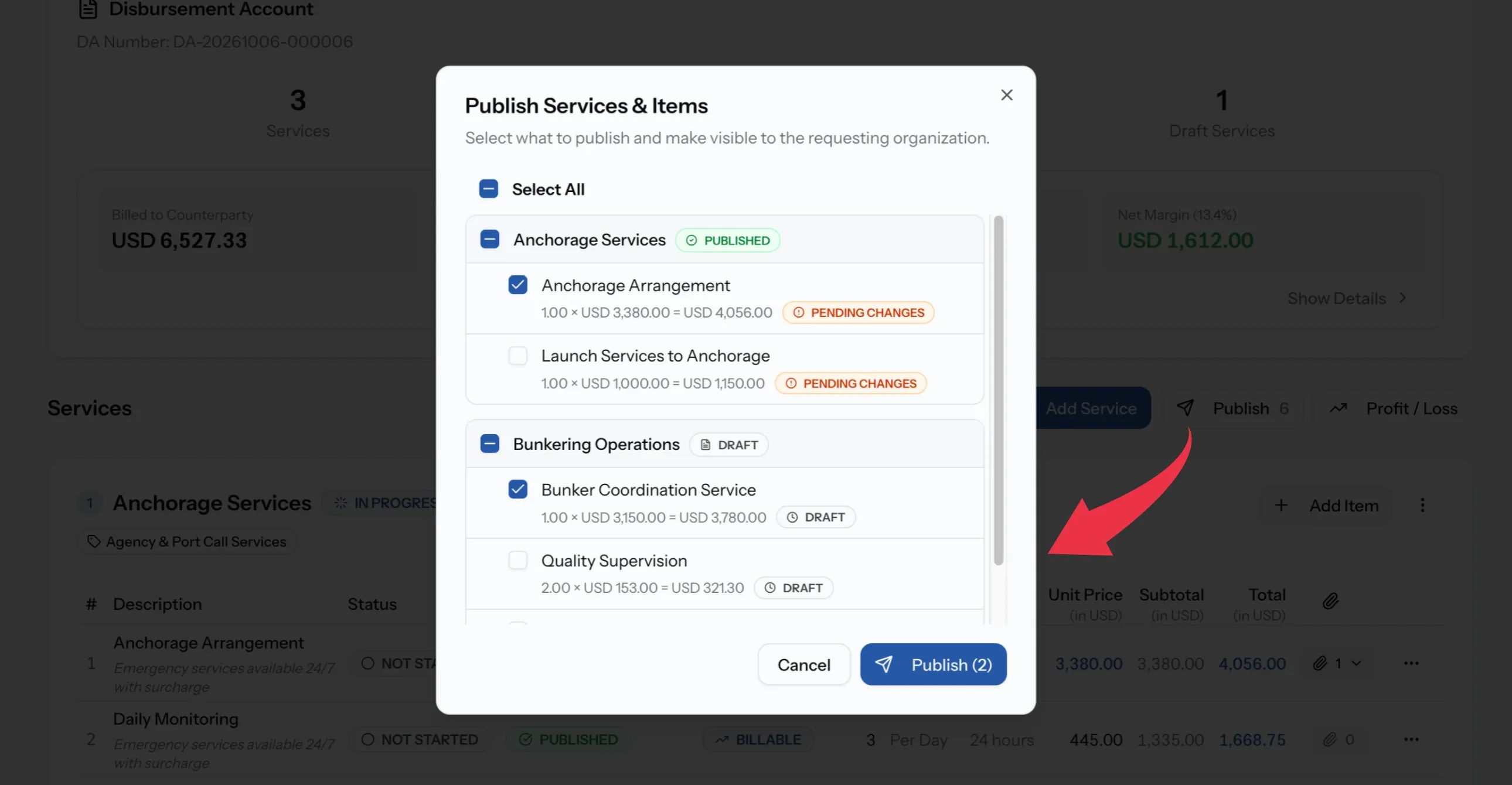Click NOT STARTED status on Daily Monitoring
The width and height of the screenshot is (1512, 785).
click(420, 740)
